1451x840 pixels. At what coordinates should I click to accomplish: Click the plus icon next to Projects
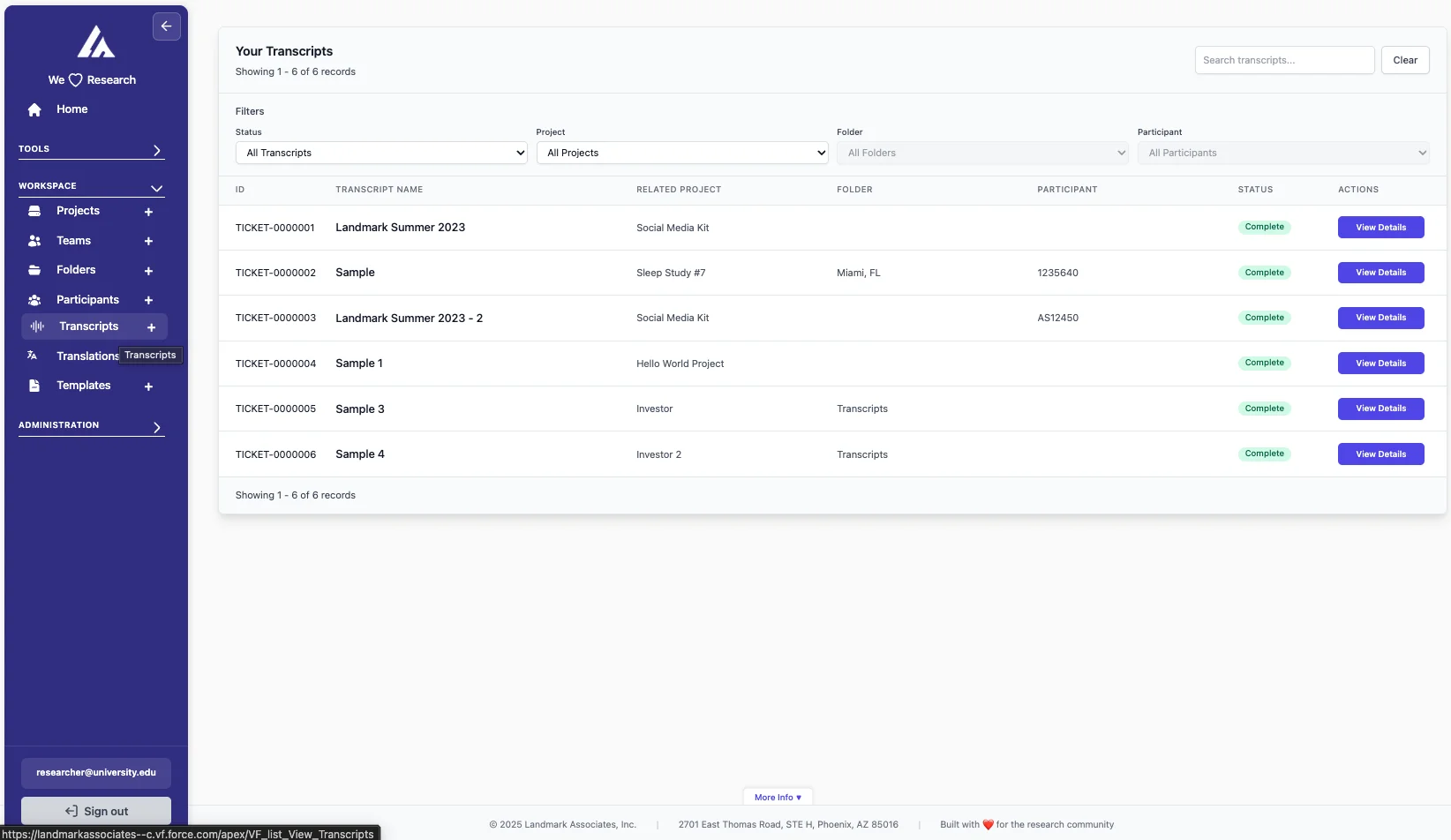(148, 212)
